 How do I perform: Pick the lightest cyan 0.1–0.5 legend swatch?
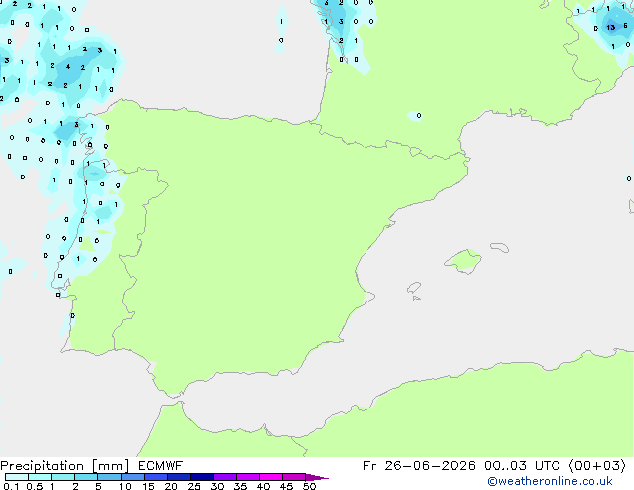[x=17, y=477]
